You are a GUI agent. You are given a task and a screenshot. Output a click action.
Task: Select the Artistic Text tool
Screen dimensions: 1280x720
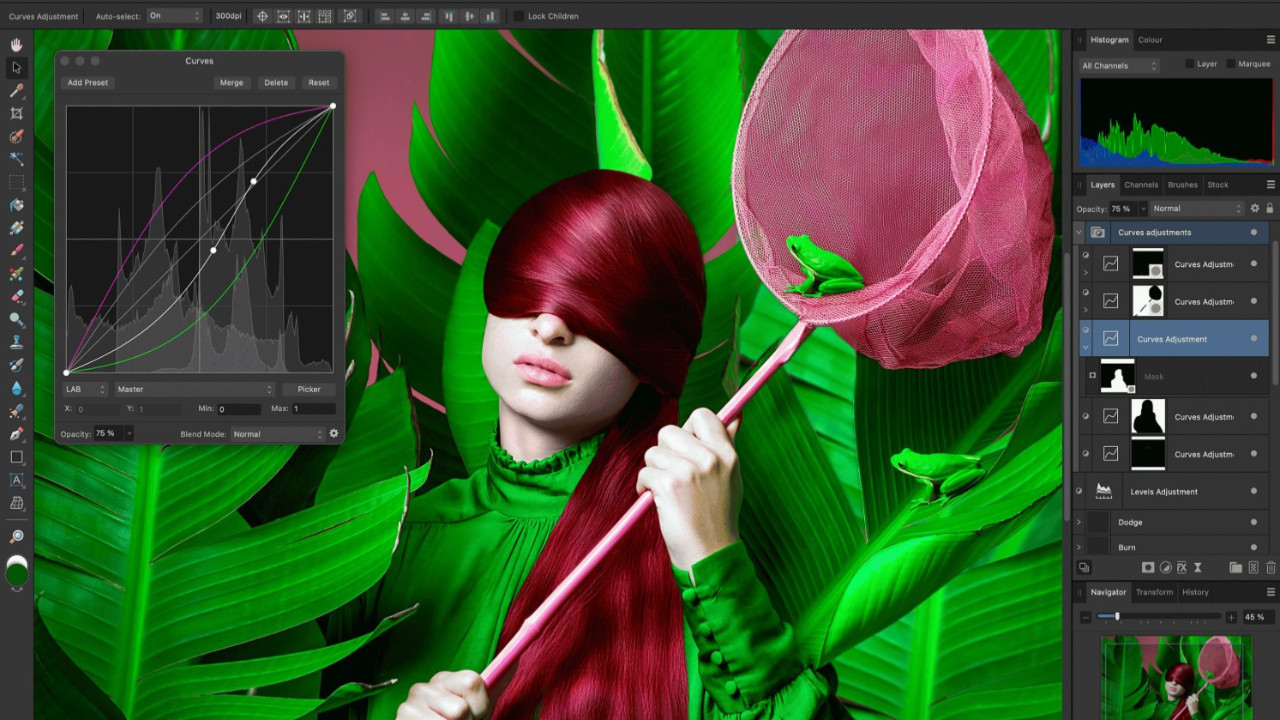point(16,480)
